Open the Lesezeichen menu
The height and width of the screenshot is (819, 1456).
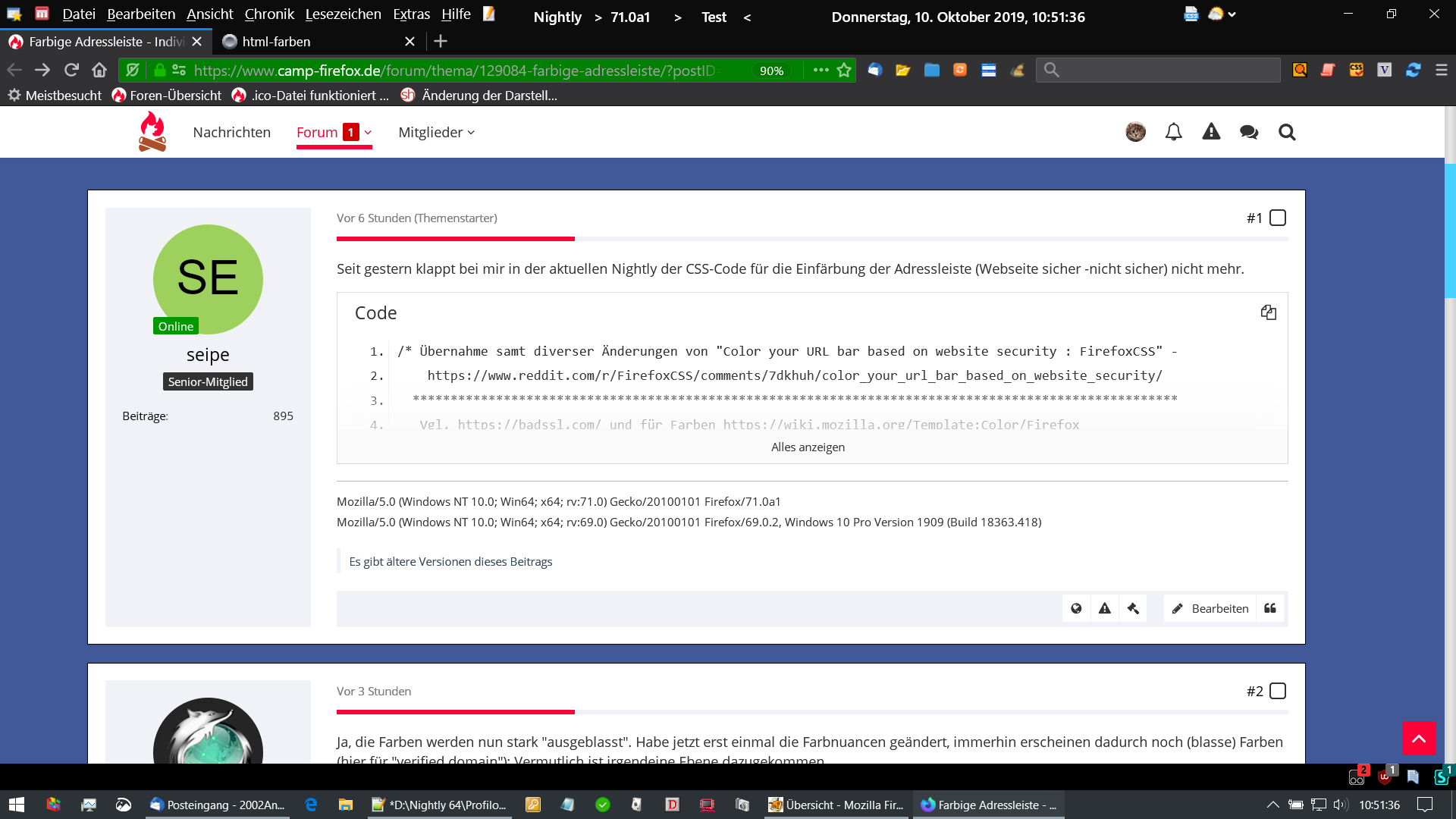[343, 14]
